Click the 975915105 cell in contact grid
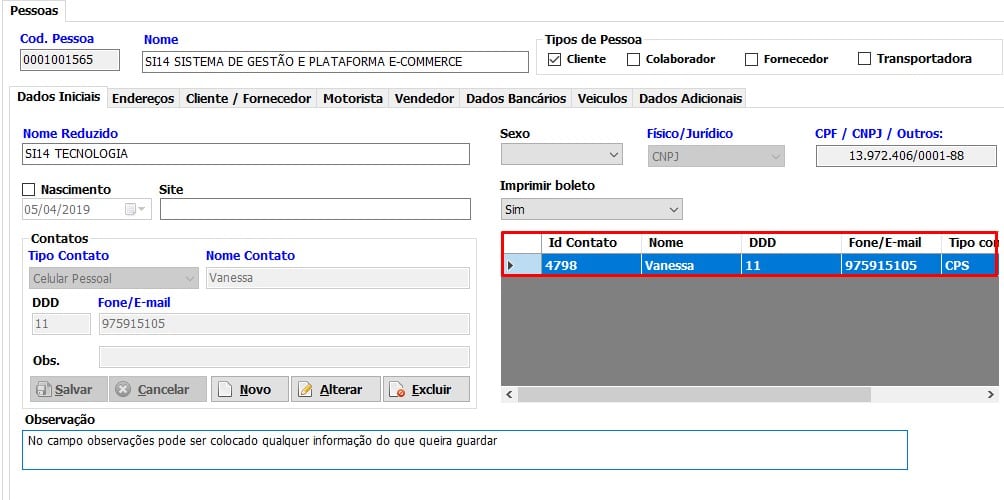 pyautogui.click(x=891, y=264)
